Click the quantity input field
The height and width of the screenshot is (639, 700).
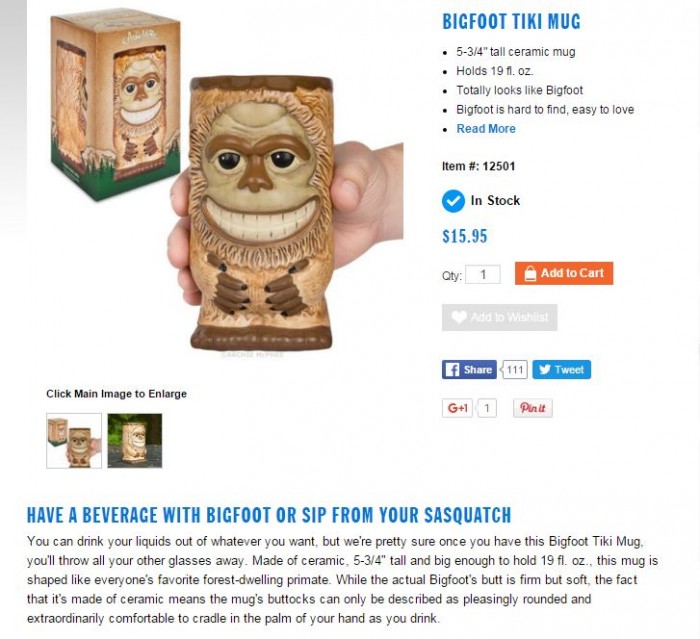pyautogui.click(x=483, y=275)
